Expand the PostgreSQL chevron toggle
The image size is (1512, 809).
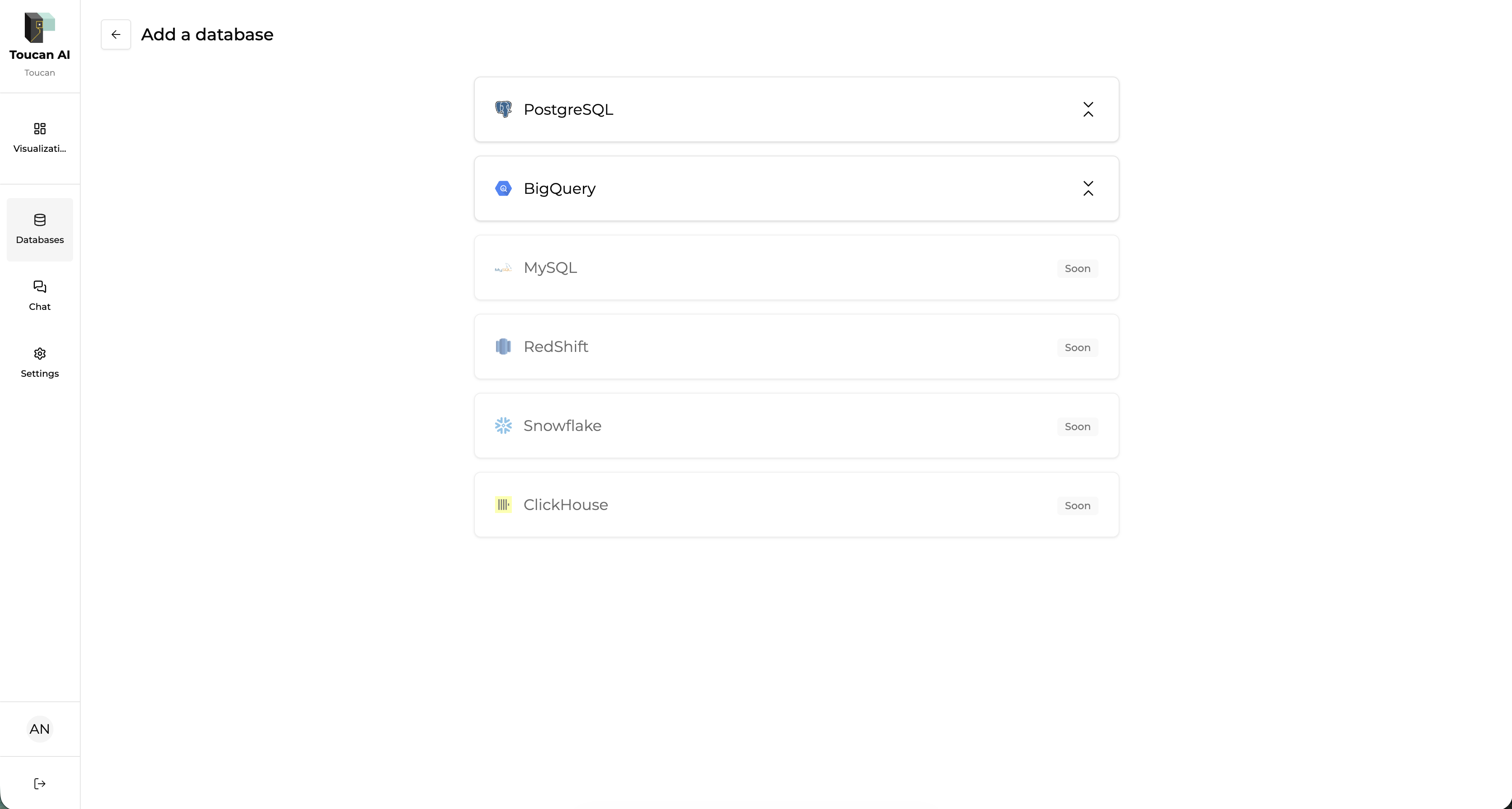1088,109
